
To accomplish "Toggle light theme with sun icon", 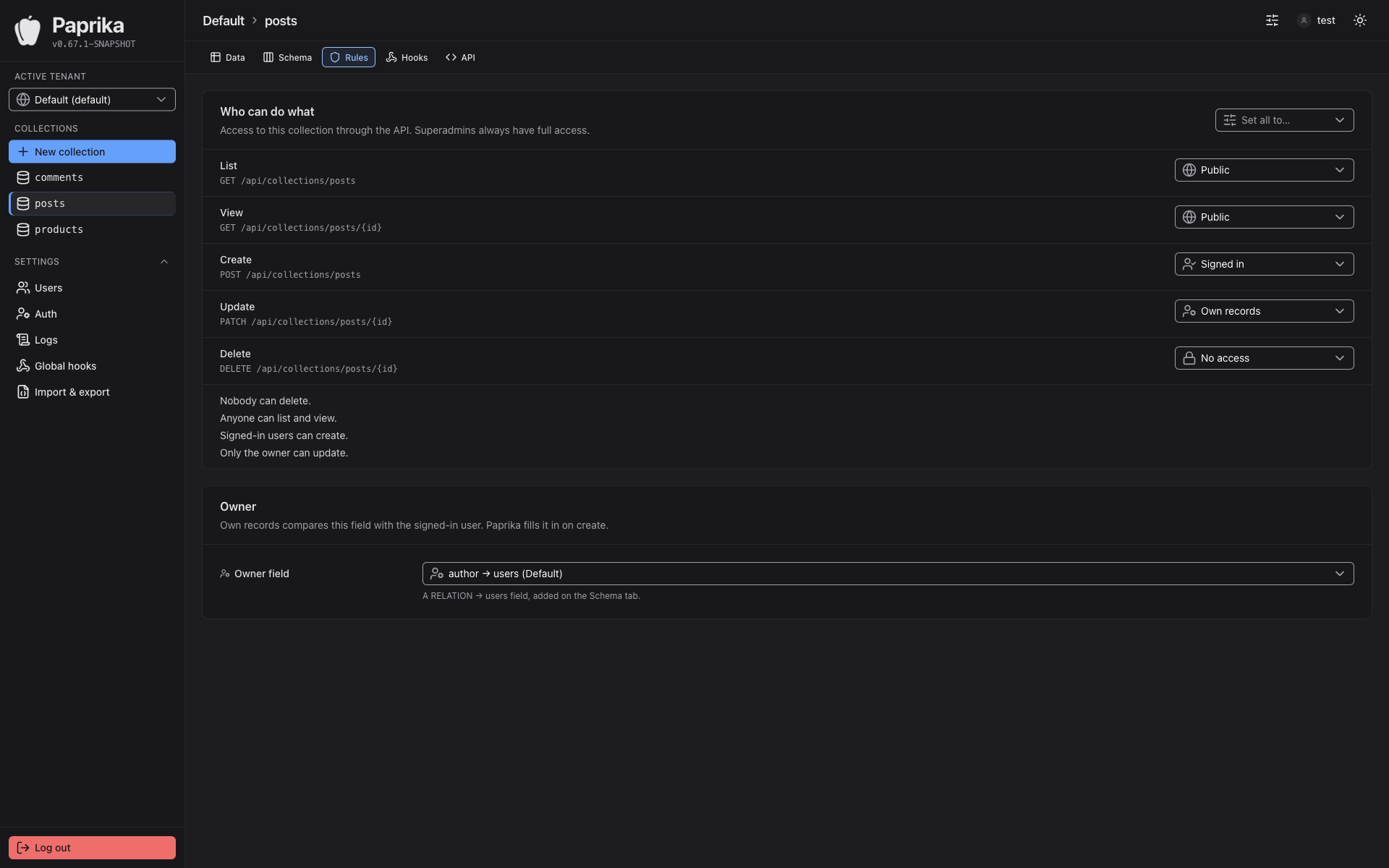I will 1360,20.
